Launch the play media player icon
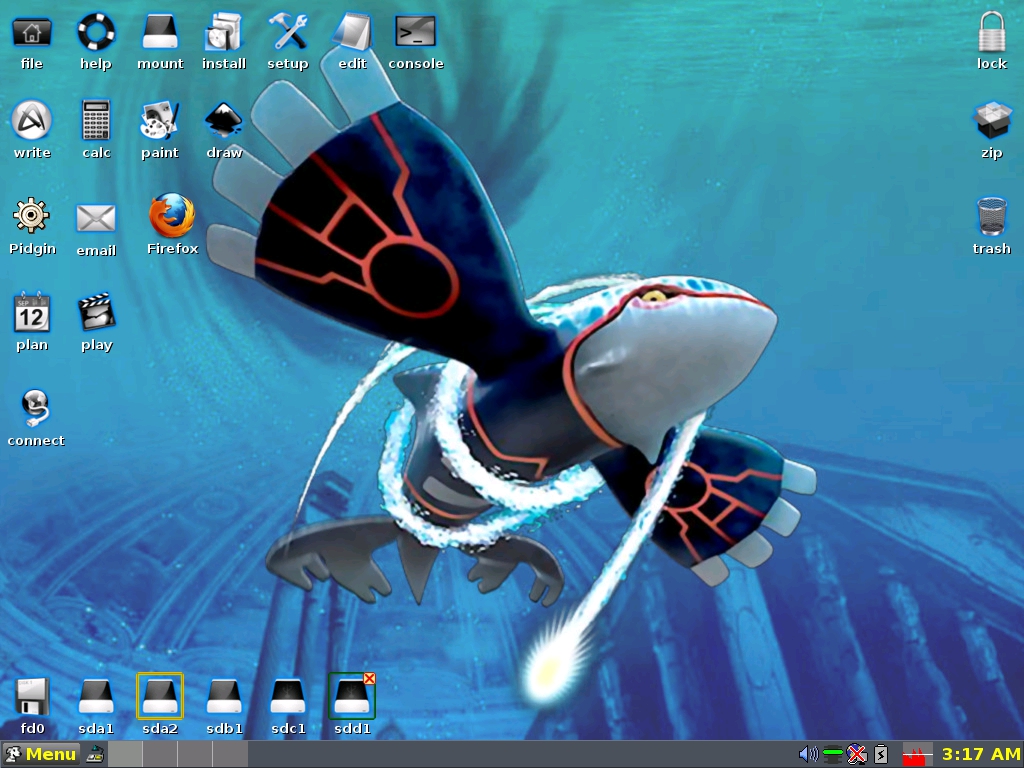 [x=96, y=313]
